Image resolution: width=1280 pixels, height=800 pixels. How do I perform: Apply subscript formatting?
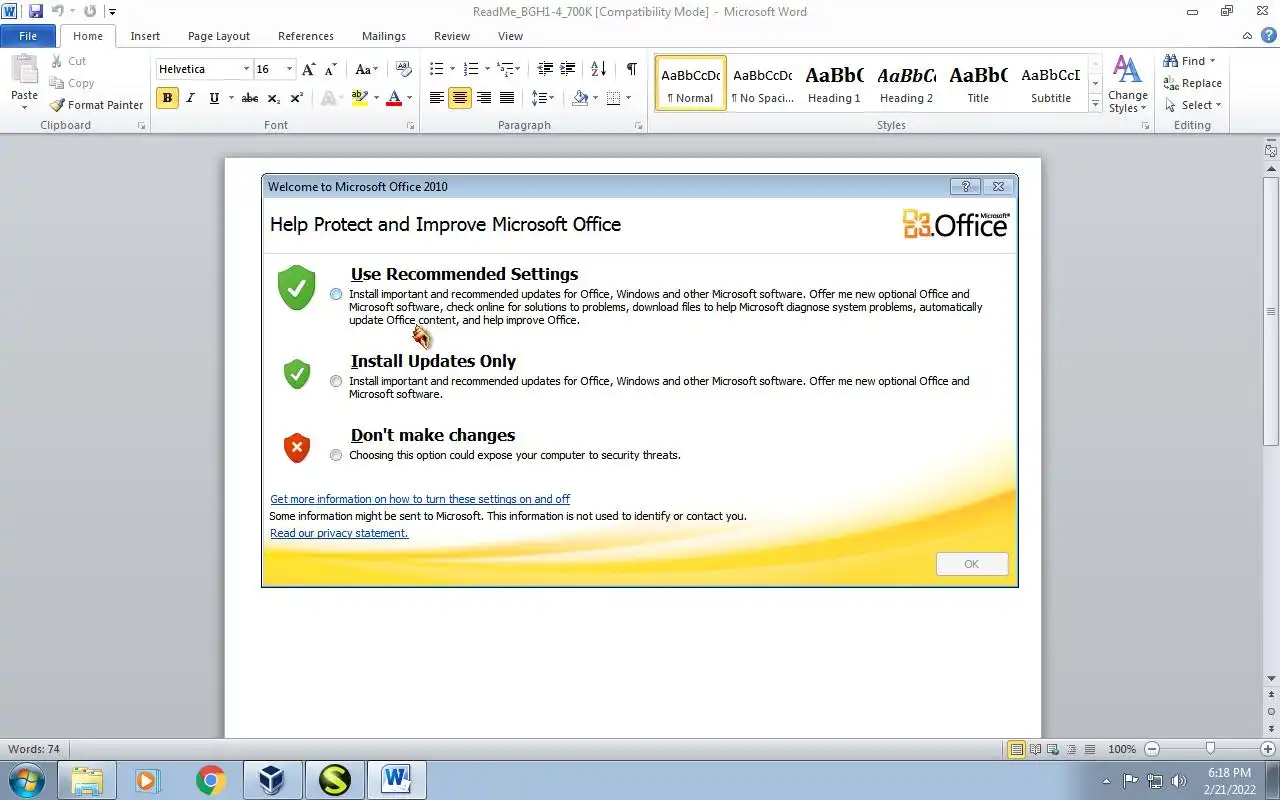(273, 98)
